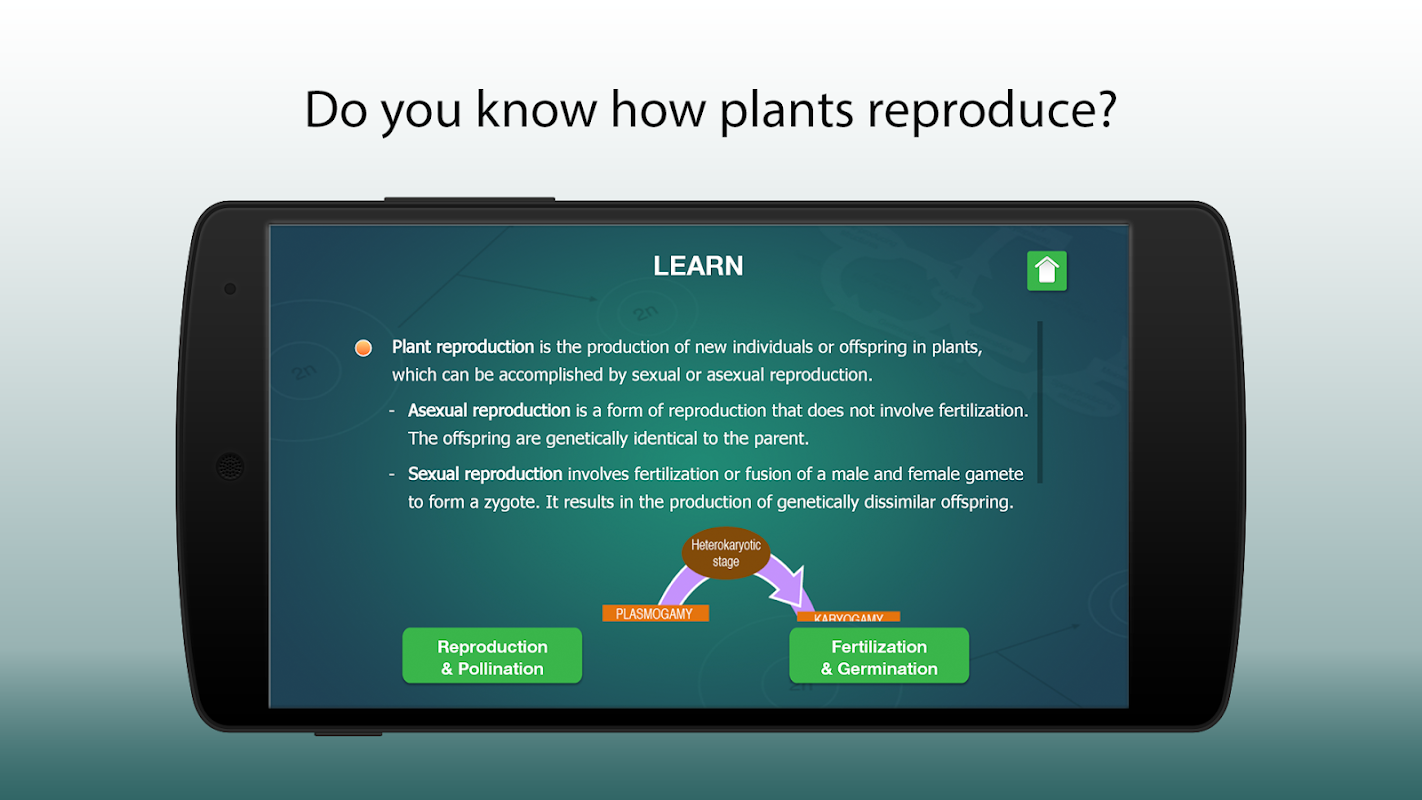Open the Fertilization & Germination section
The image size is (1422, 800).
879,656
